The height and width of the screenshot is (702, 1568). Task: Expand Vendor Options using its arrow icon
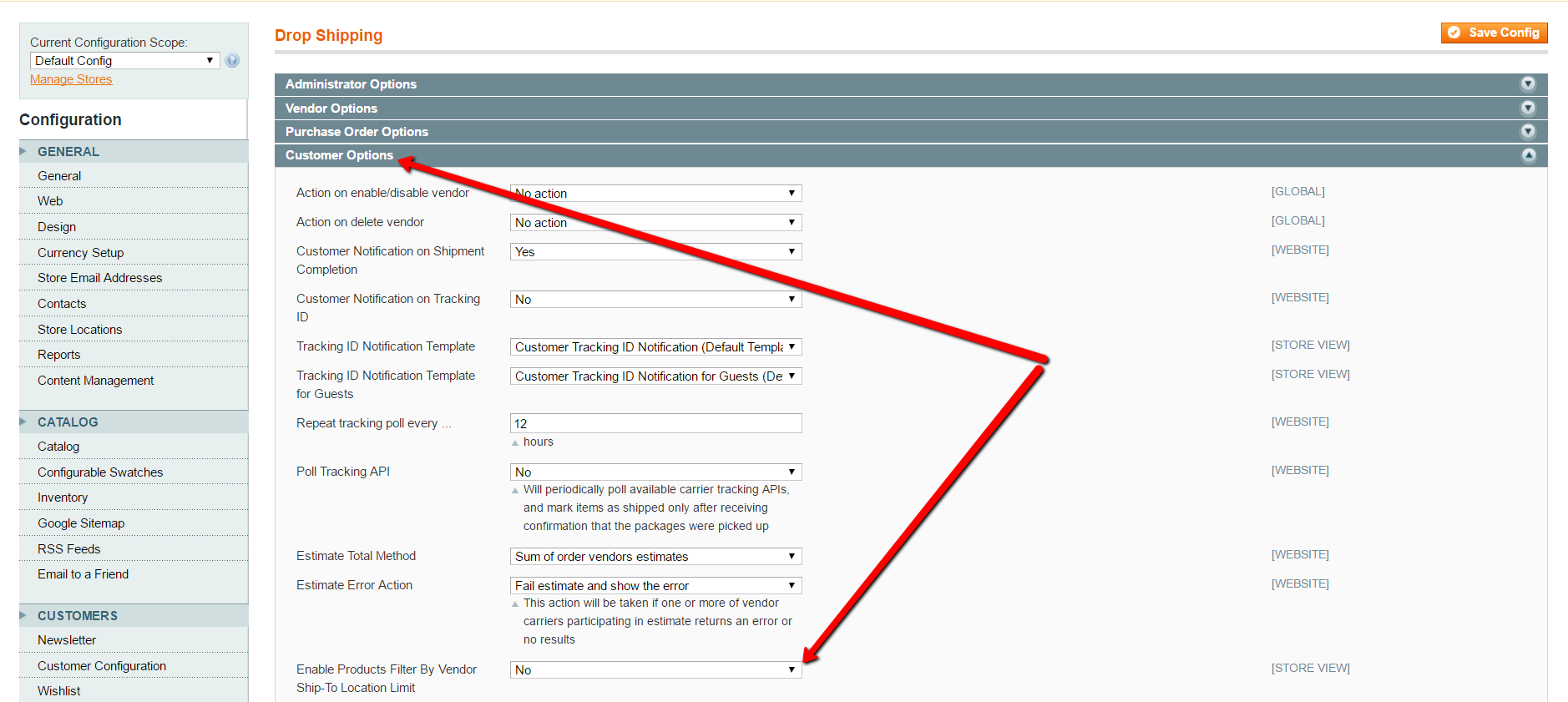click(1528, 108)
